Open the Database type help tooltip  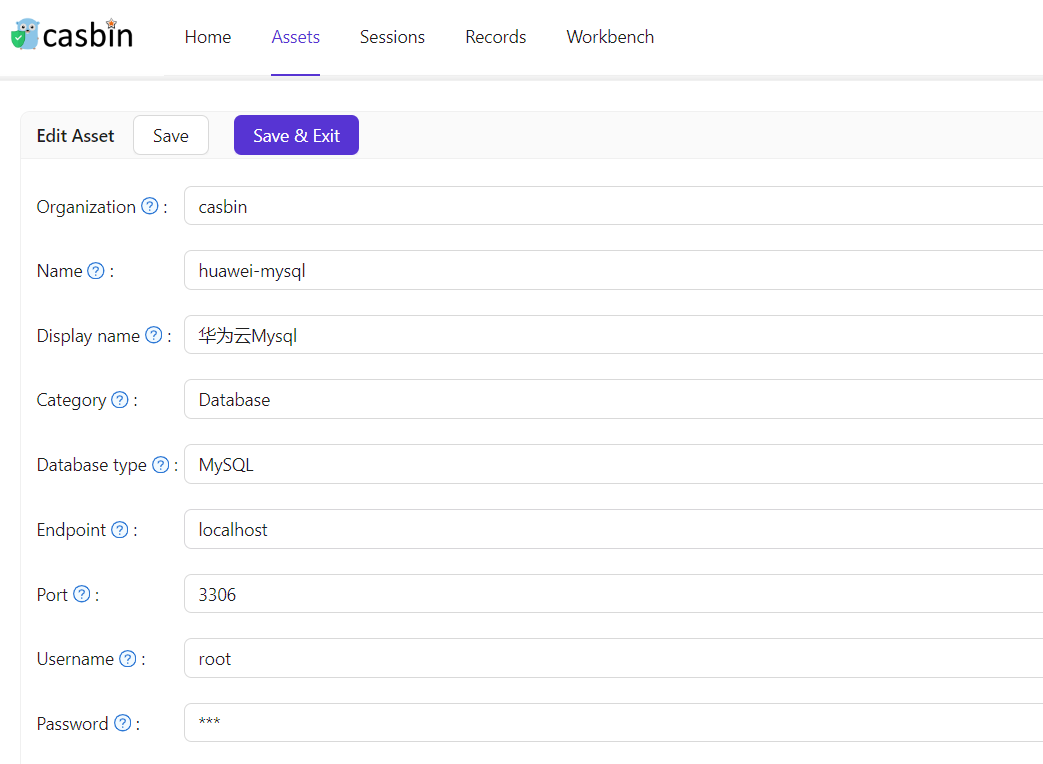pos(160,464)
